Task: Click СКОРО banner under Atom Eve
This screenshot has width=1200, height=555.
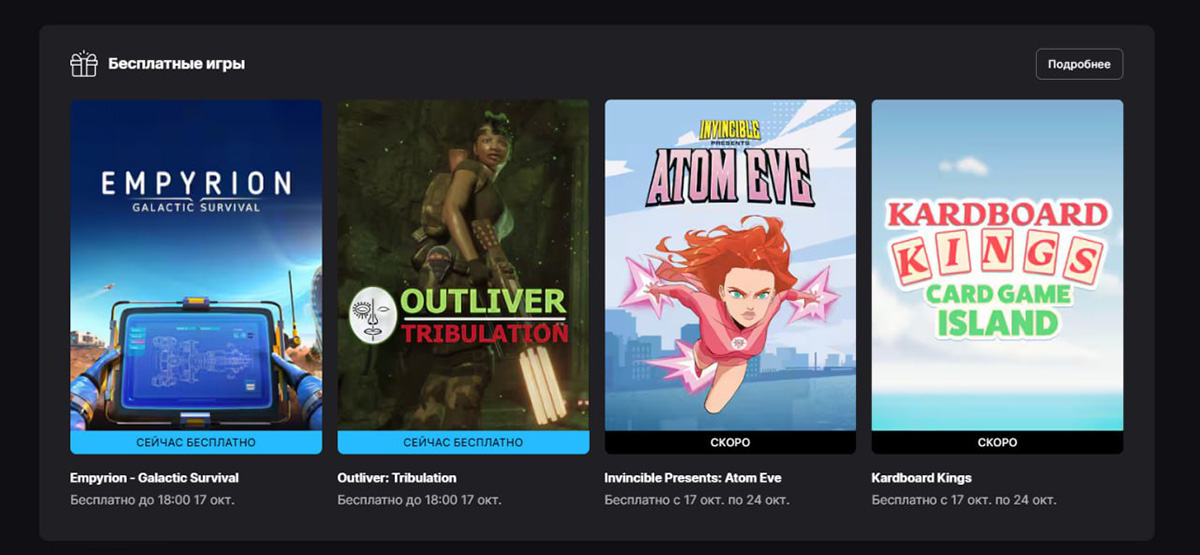Action: coord(730,442)
